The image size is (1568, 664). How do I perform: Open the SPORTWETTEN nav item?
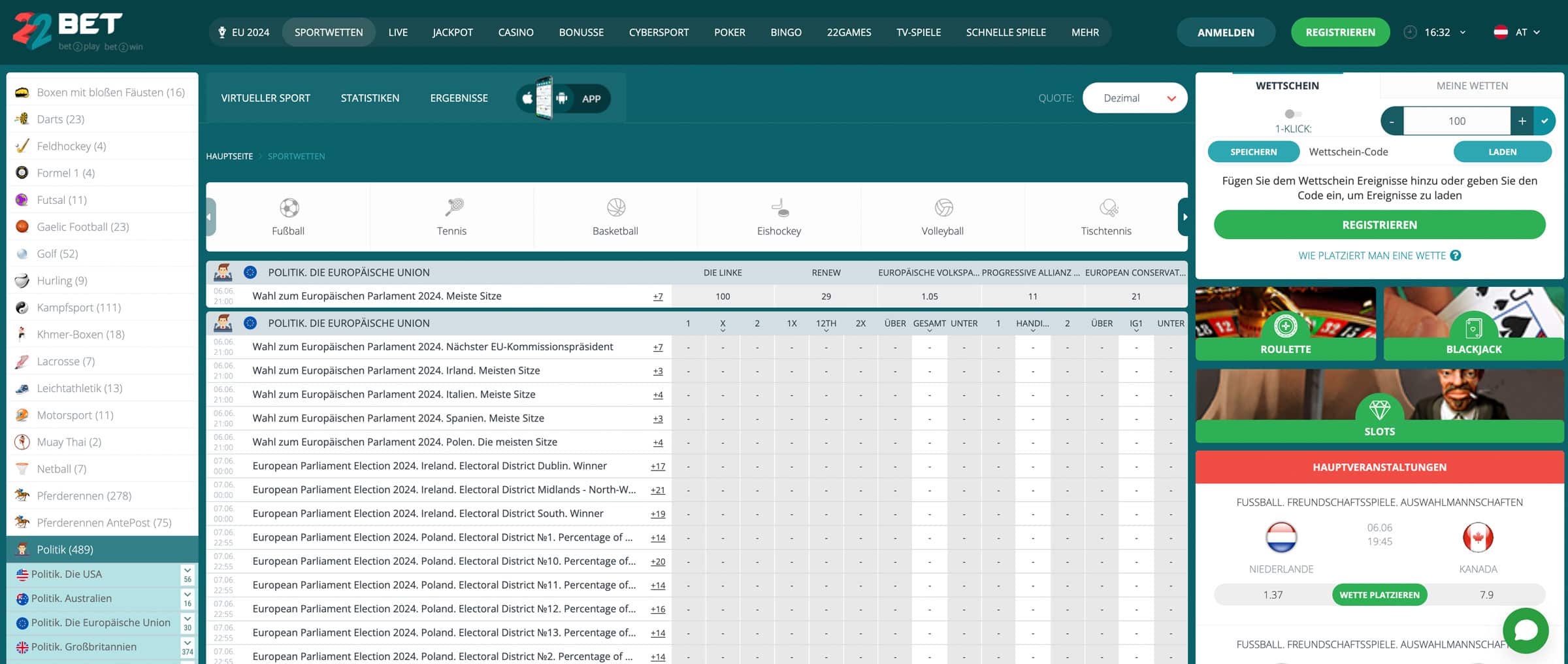point(329,32)
